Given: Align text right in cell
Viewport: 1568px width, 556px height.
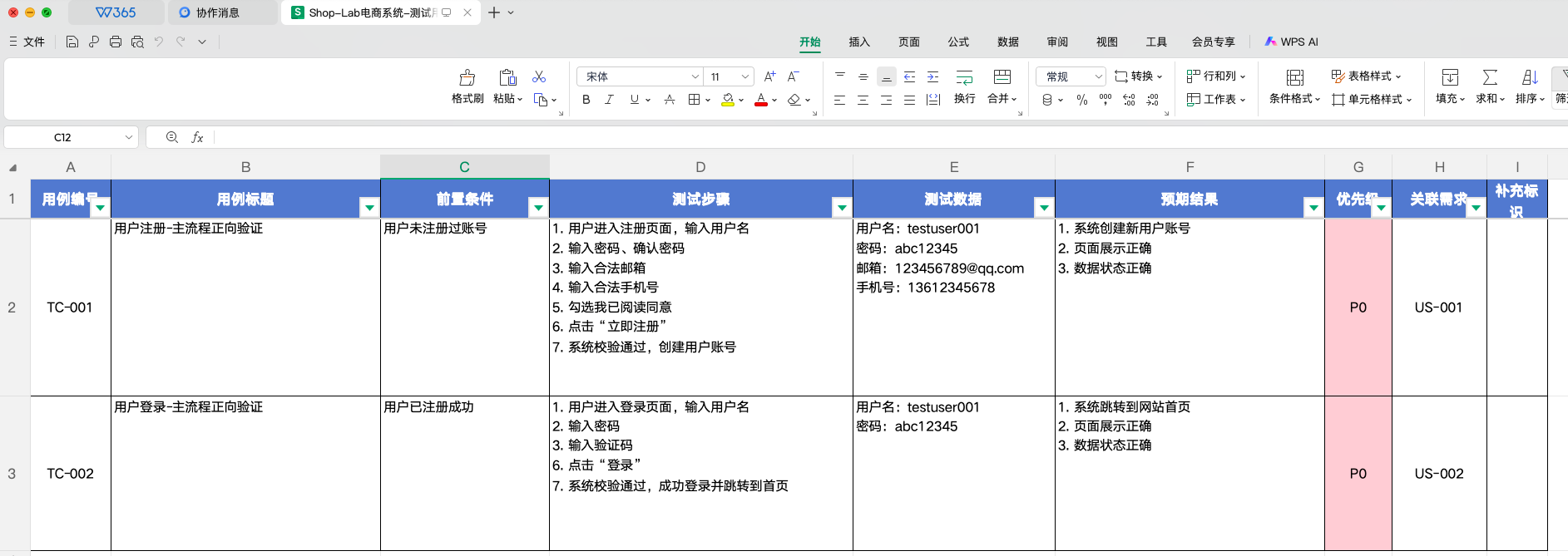Looking at the screenshot, I should pyautogui.click(x=887, y=100).
